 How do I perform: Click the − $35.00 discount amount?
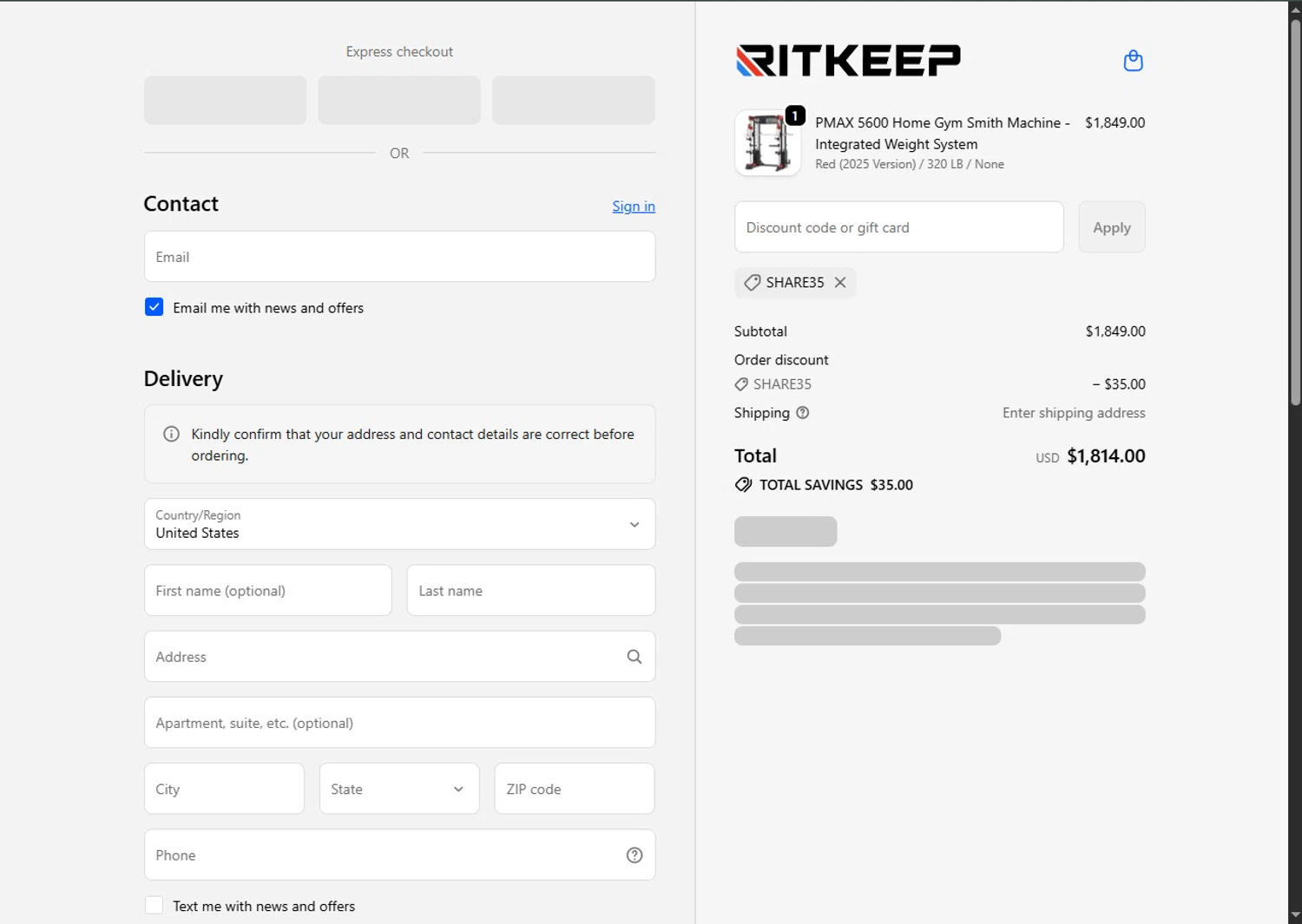[x=1119, y=384]
